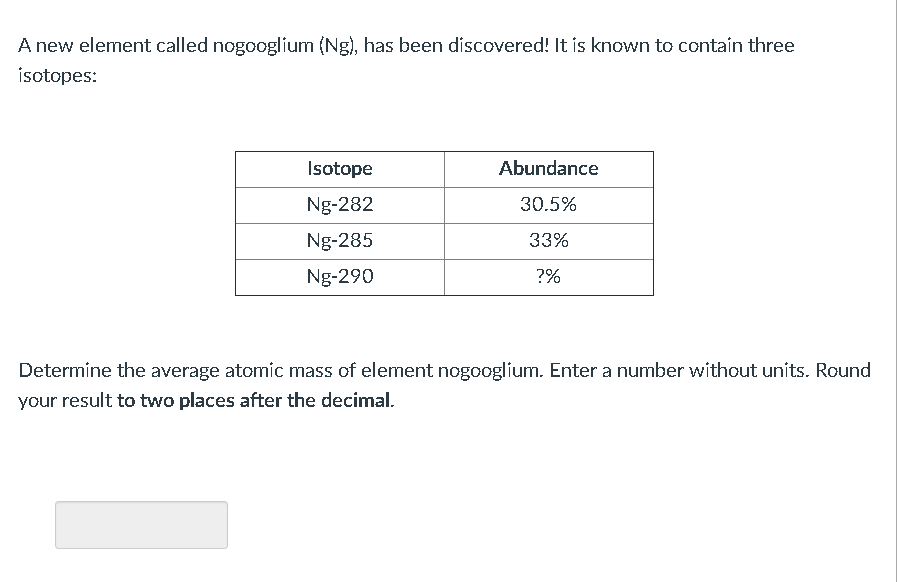
Task: Select the Abundance column header
Action: coord(548,169)
